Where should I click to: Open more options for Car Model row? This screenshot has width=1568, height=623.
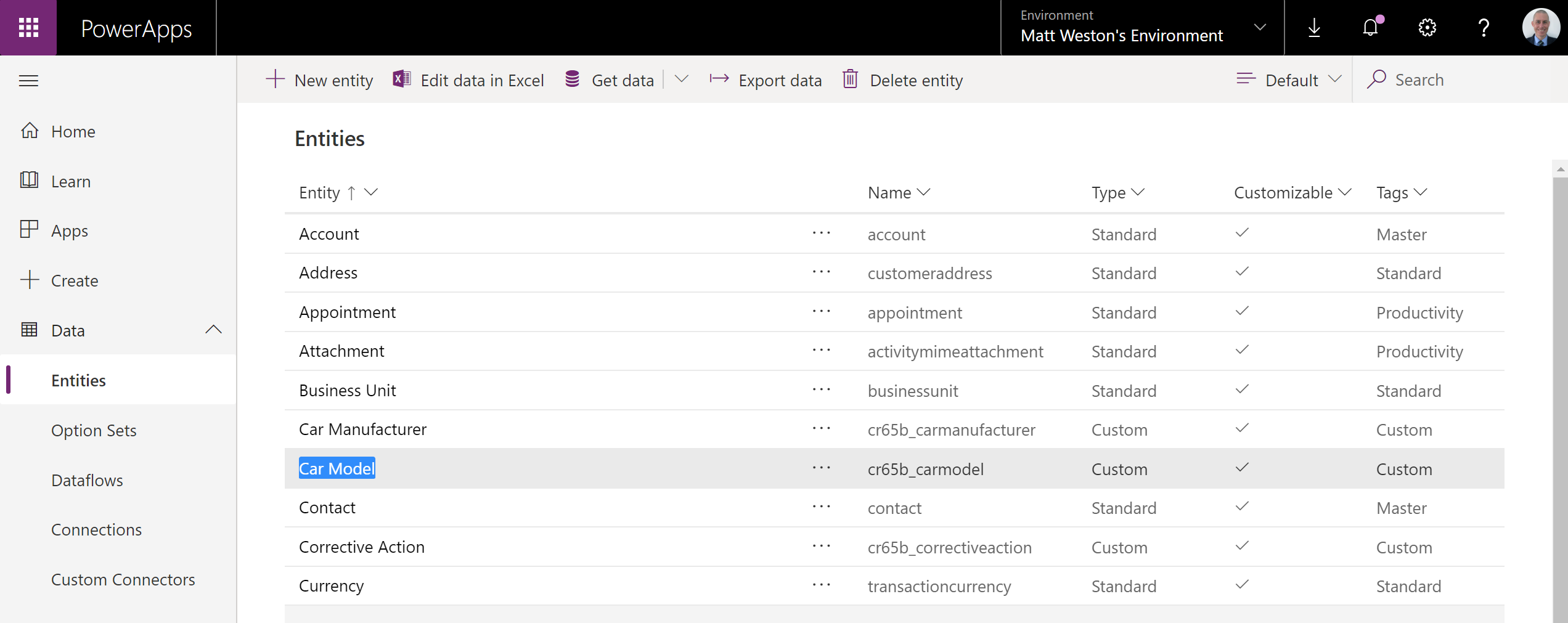coord(822,468)
